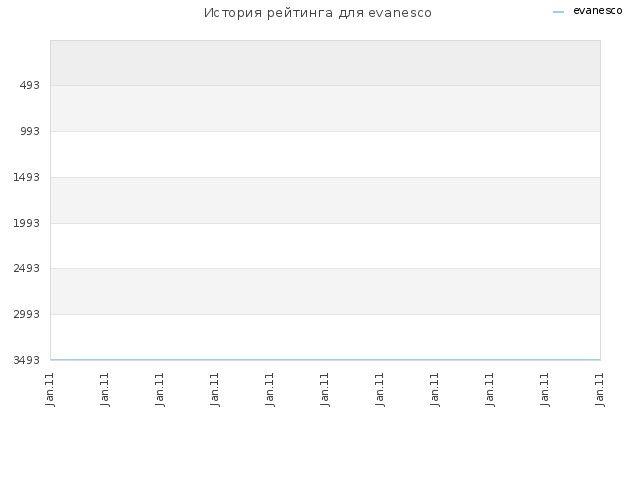The height and width of the screenshot is (480, 640).
Task: Click the gray band between 493 and 993
Action: (x=325, y=109)
